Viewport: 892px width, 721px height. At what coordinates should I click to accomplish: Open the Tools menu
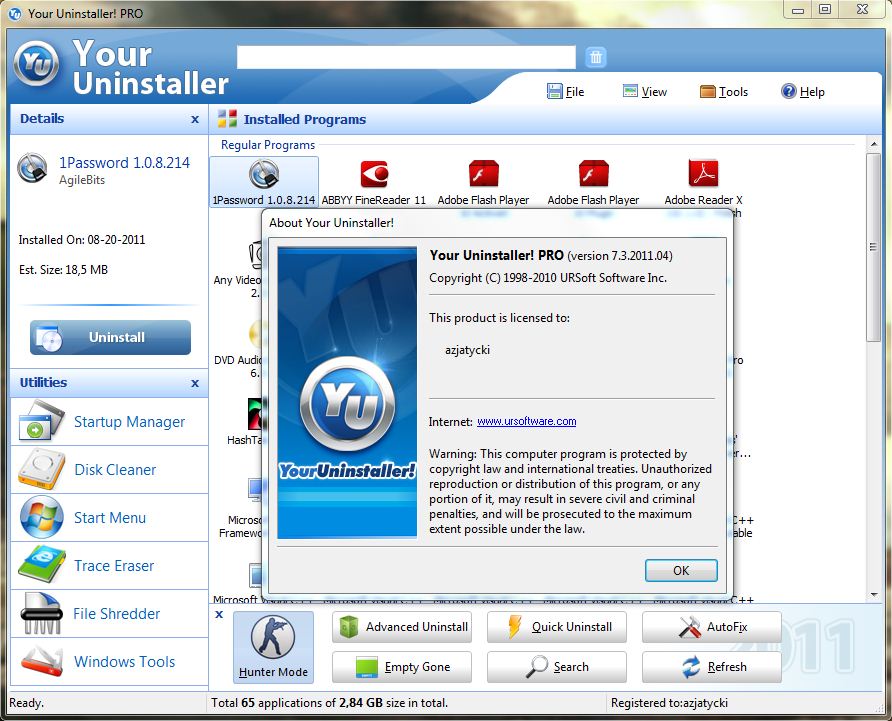click(x=724, y=92)
